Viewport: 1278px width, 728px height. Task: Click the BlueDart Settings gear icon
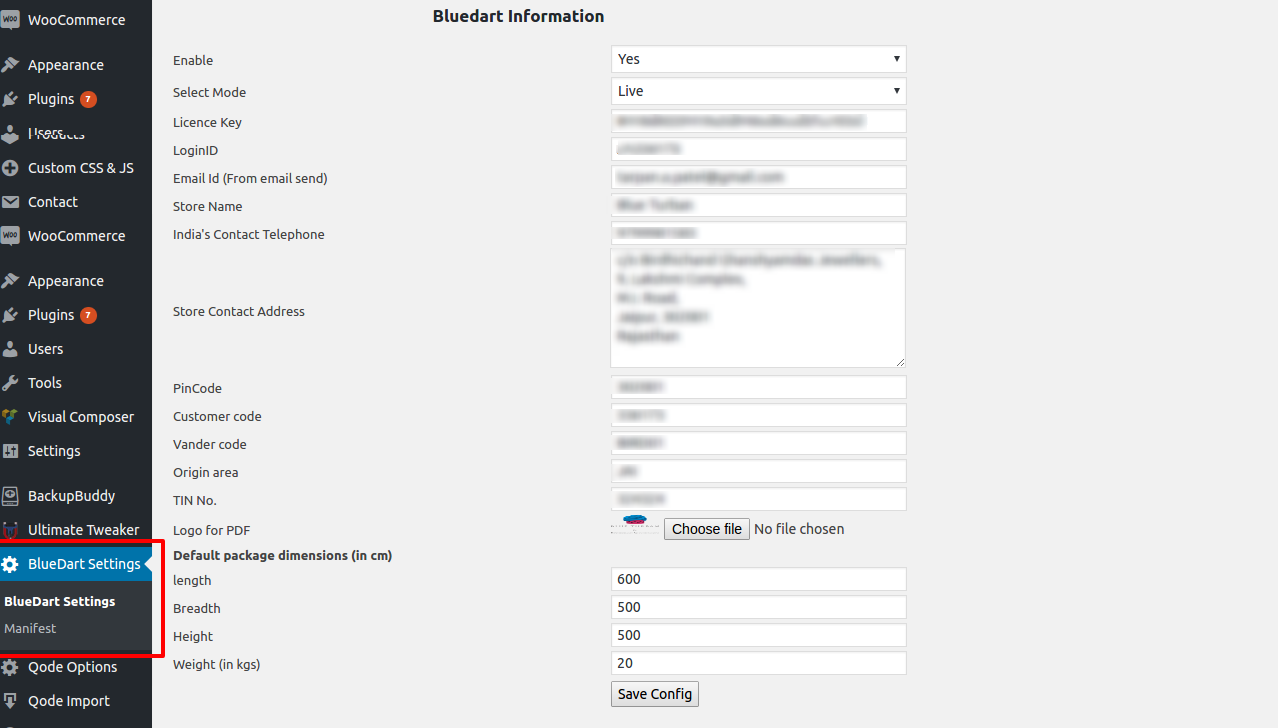pos(10,564)
